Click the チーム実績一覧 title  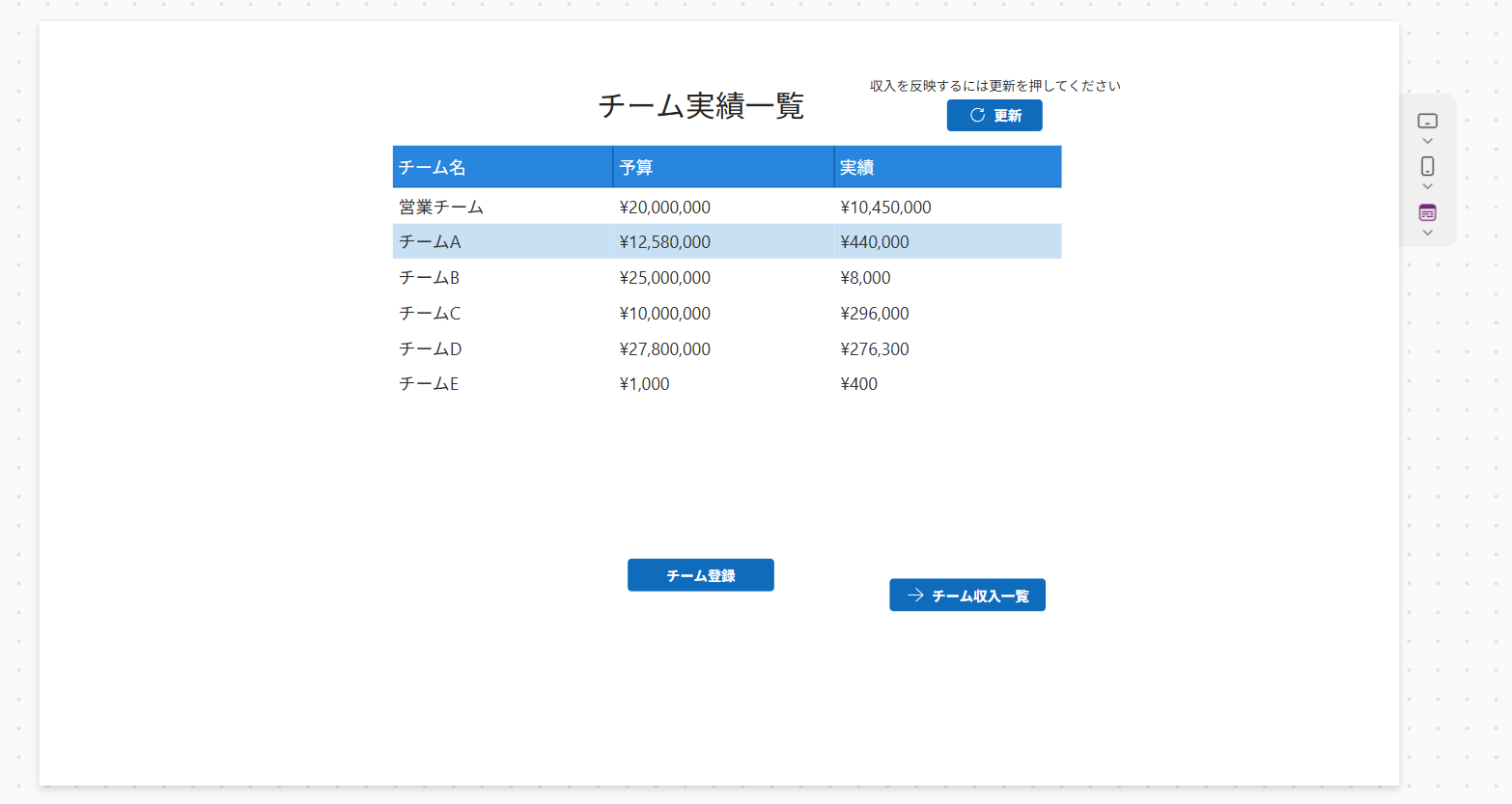click(x=701, y=105)
